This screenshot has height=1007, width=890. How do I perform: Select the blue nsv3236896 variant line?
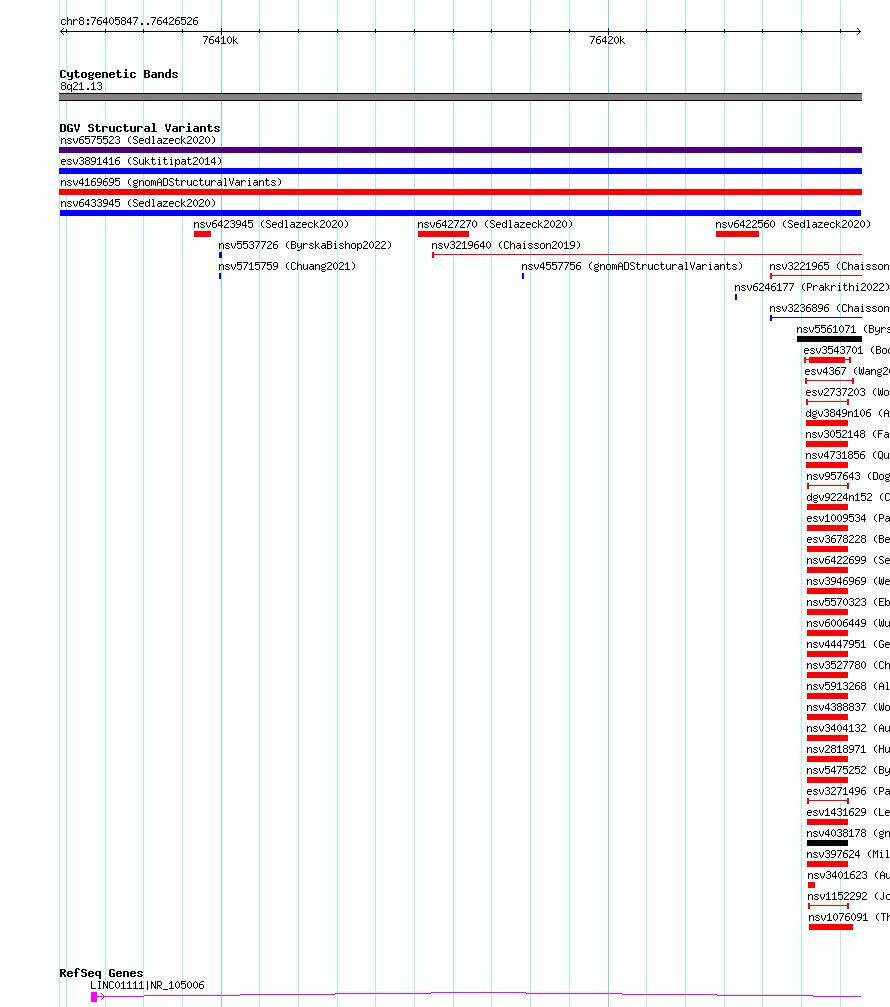pos(816,318)
